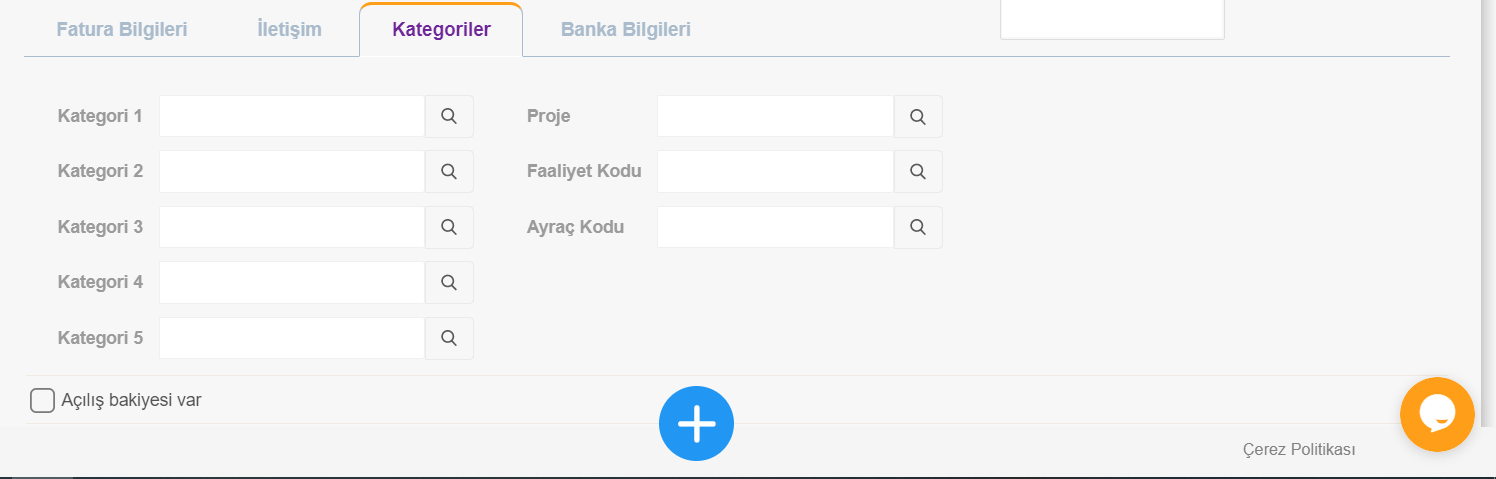Click the Faaliyet Kodu input box
This screenshot has height=479, width=1496.
click(775, 171)
